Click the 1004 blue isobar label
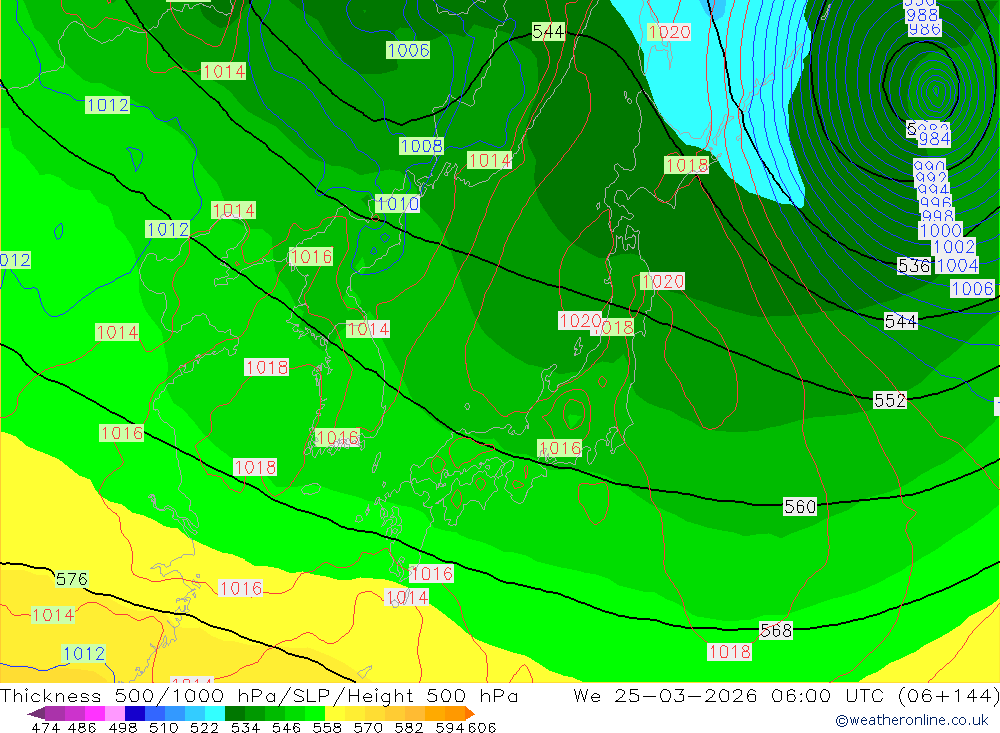The height and width of the screenshot is (733, 1000). coord(958,265)
